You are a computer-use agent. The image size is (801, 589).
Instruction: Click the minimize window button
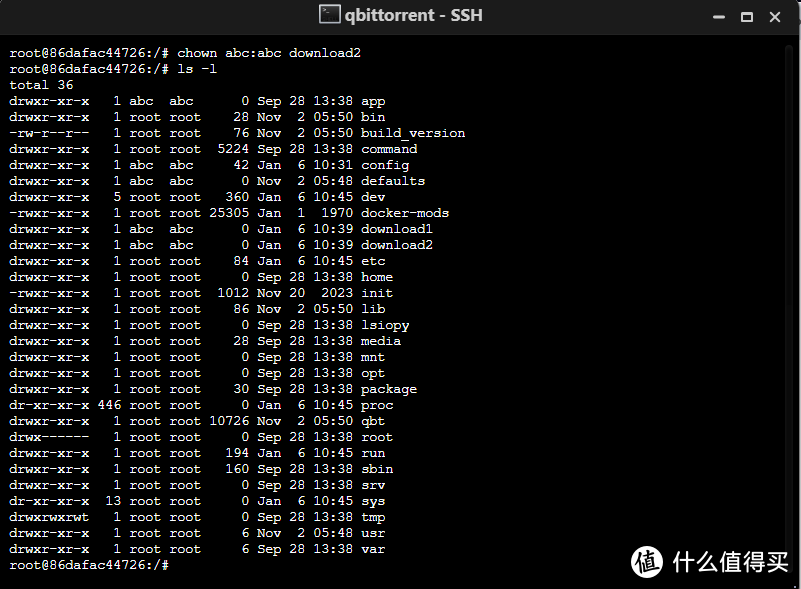718,17
